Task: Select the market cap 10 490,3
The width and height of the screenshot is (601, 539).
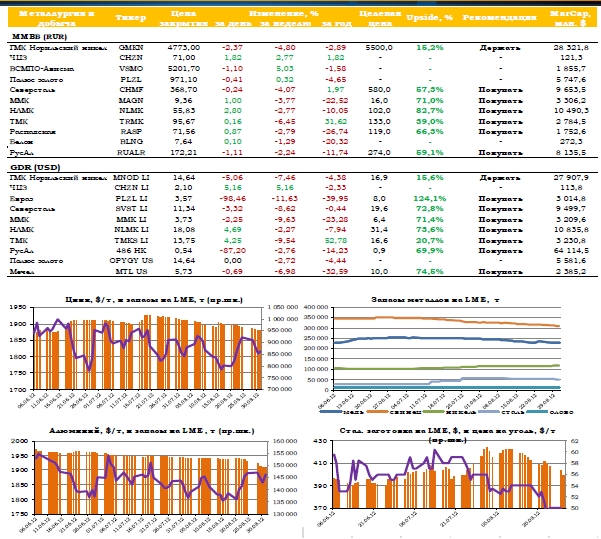Action: click(x=571, y=111)
